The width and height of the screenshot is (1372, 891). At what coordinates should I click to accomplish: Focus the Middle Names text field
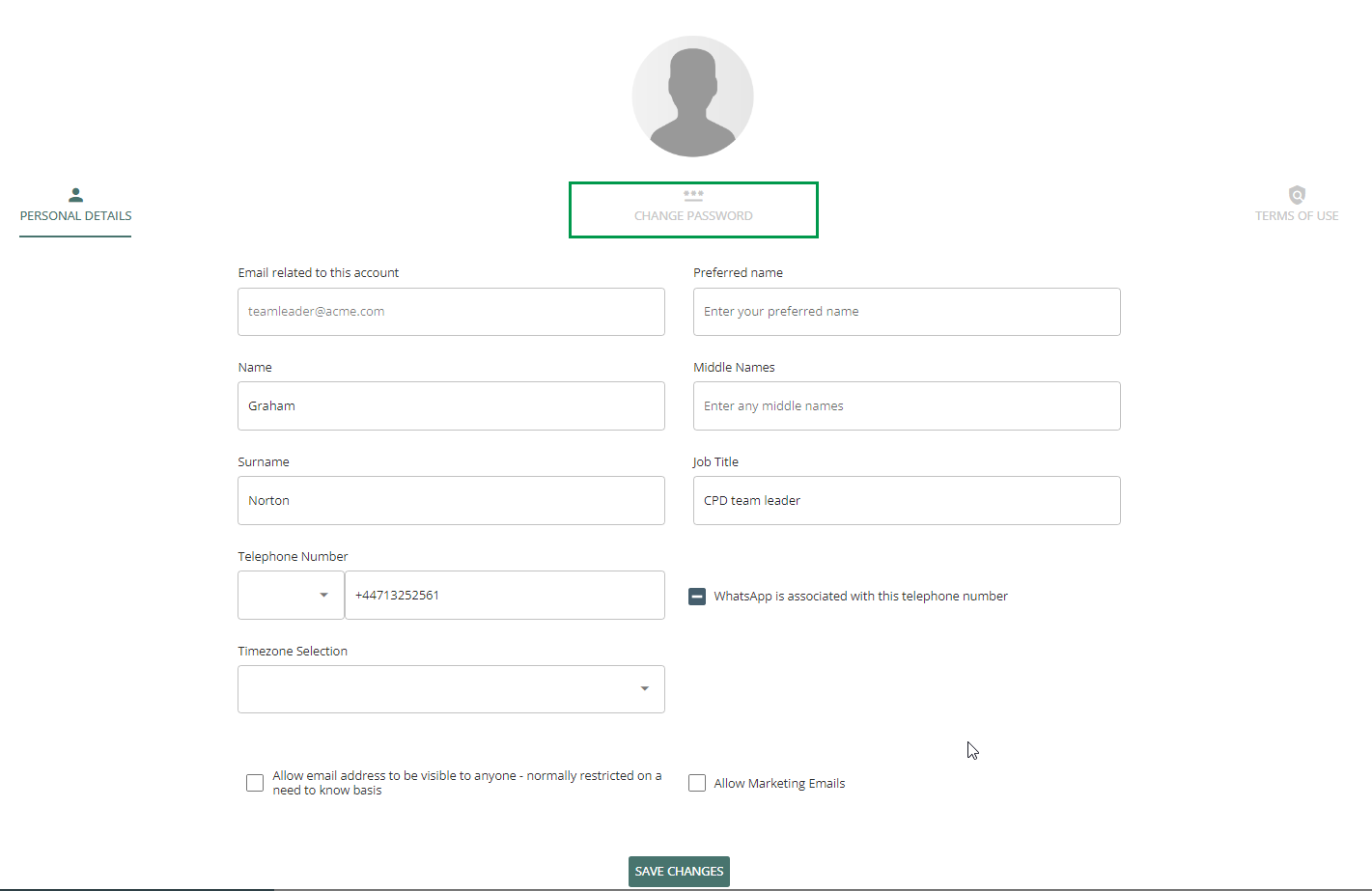tap(907, 406)
